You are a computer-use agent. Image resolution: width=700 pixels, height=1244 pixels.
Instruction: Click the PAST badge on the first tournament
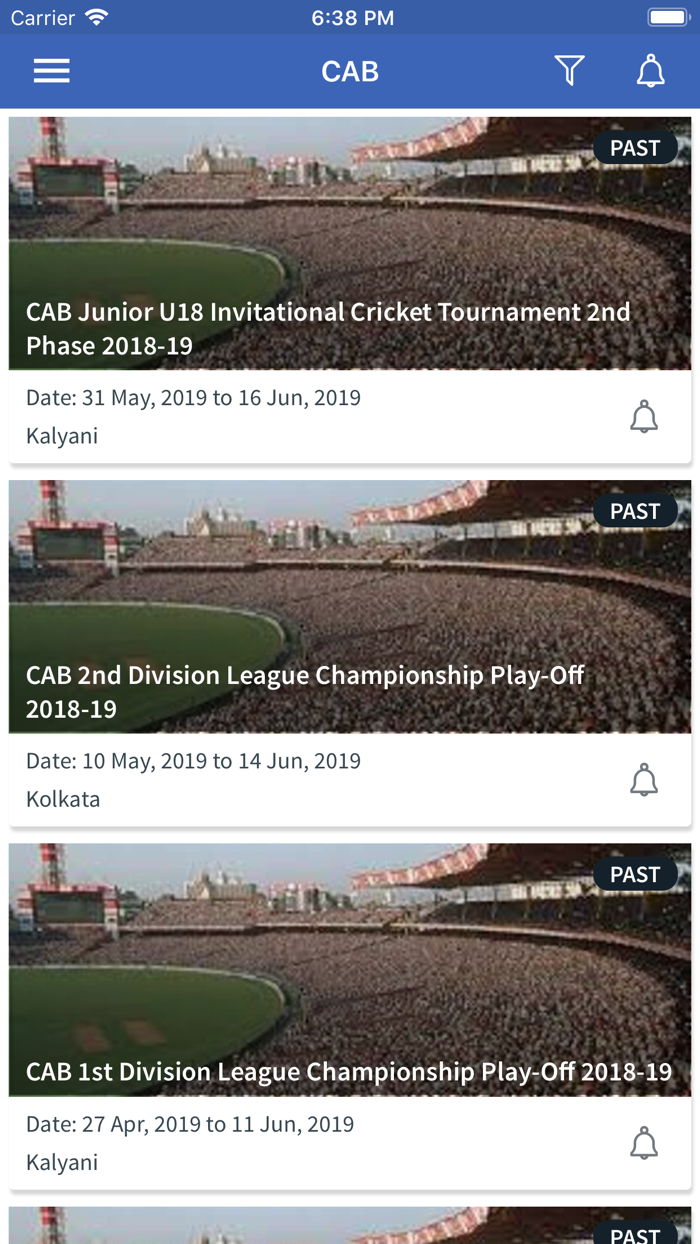(636, 147)
